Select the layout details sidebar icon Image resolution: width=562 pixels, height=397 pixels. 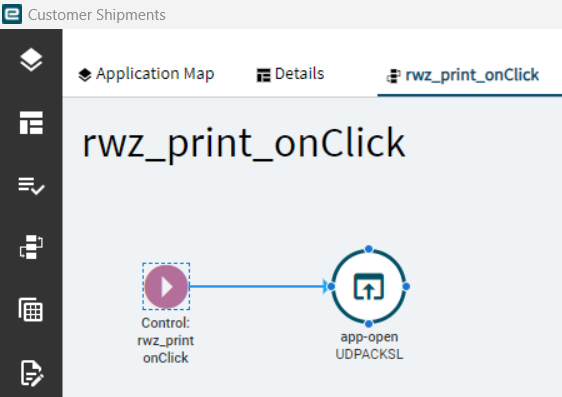click(x=31, y=123)
